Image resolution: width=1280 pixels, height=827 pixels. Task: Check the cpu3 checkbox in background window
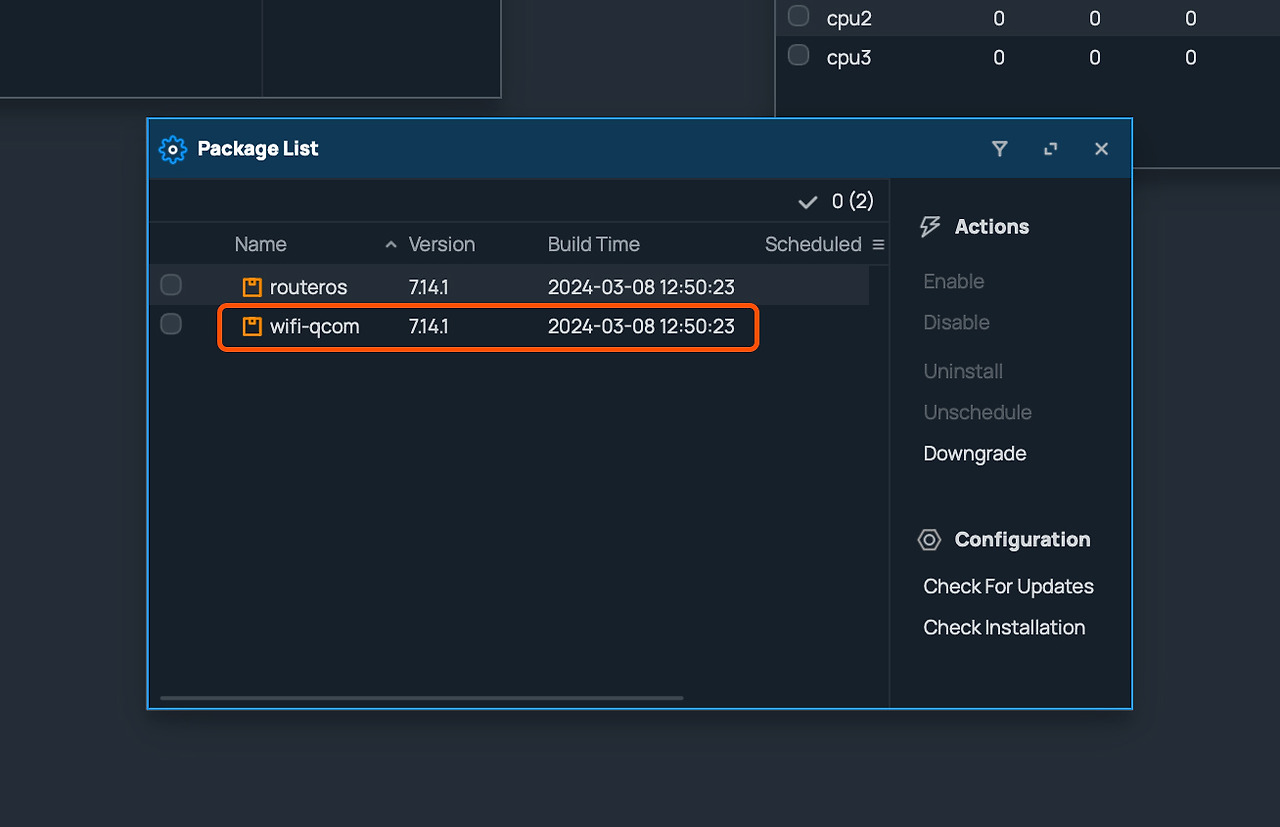click(798, 55)
